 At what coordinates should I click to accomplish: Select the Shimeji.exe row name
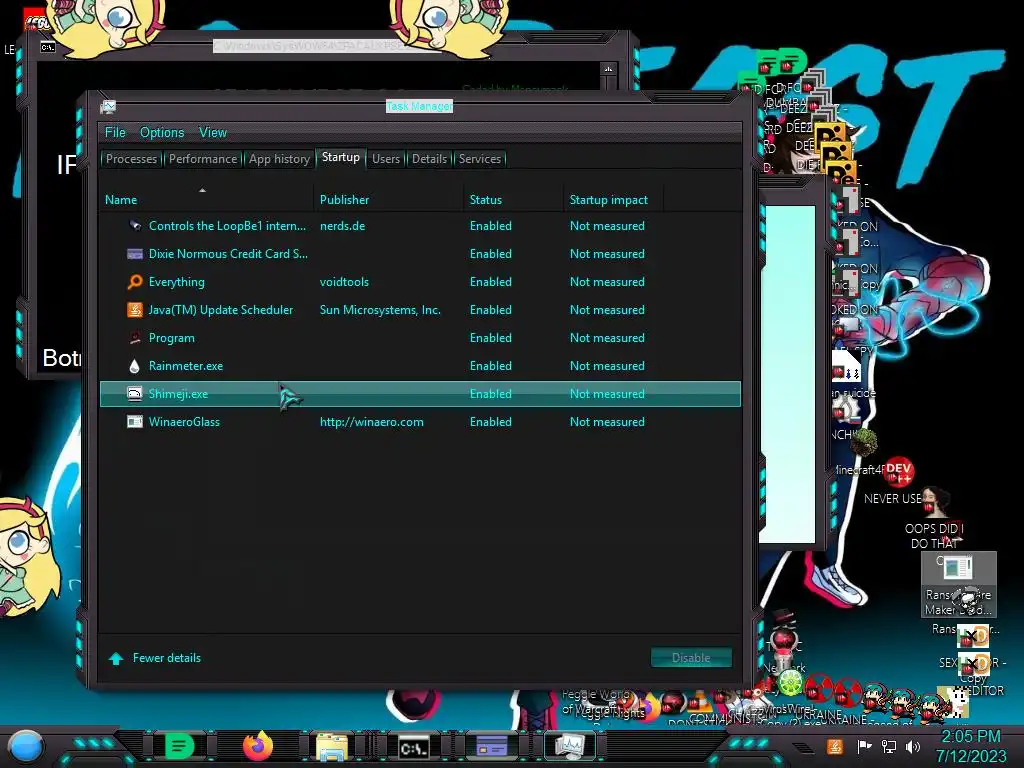point(178,394)
